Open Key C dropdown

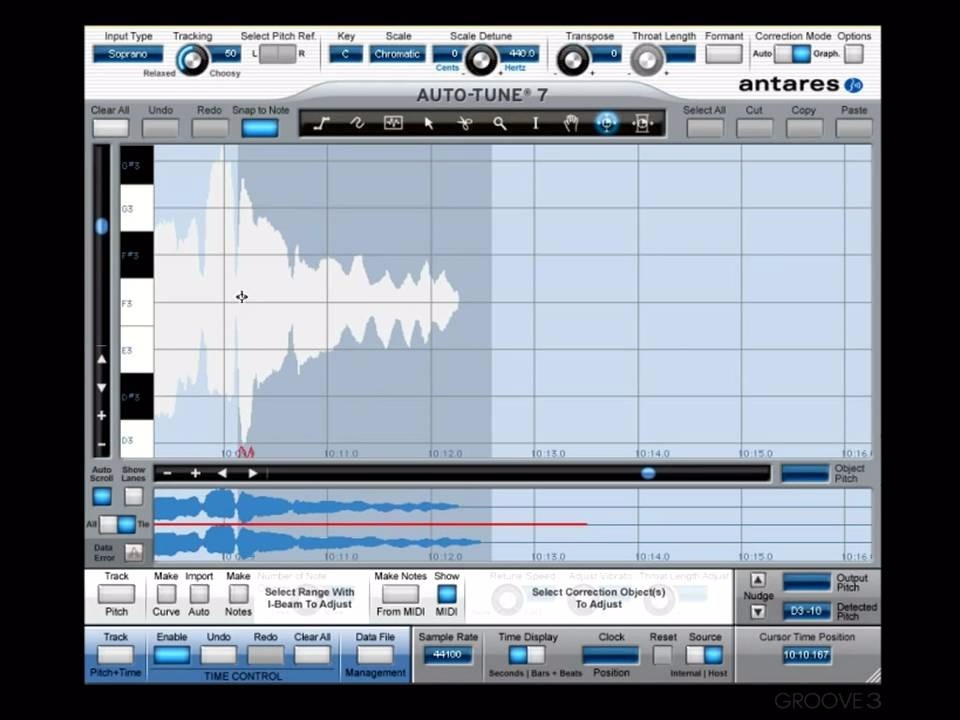[x=345, y=54]
